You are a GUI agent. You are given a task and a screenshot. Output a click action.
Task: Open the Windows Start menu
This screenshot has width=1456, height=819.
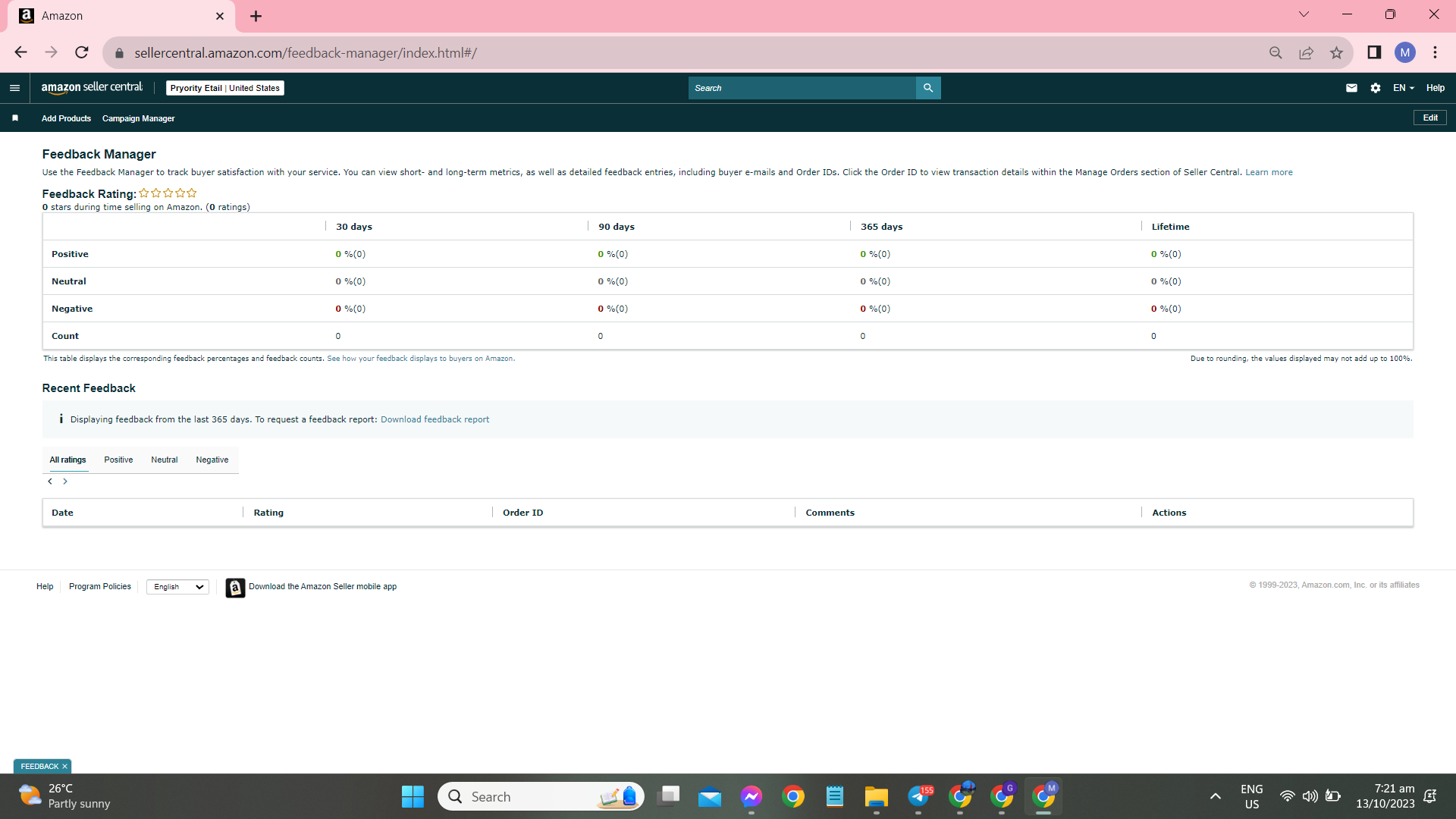click(413, 796)
